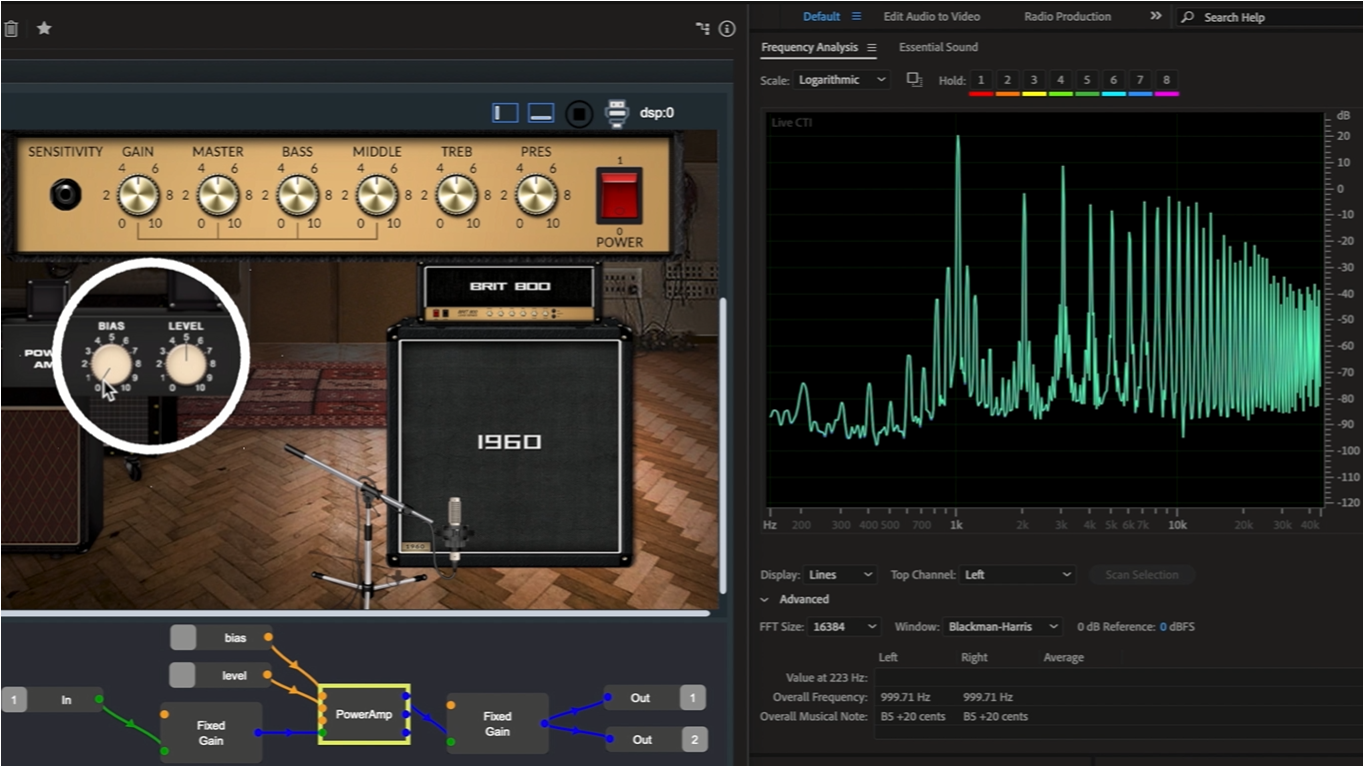The width and height of the screenshot is (1363, 766).
Task: Click the trash delete icon
Action: (10, 29)
